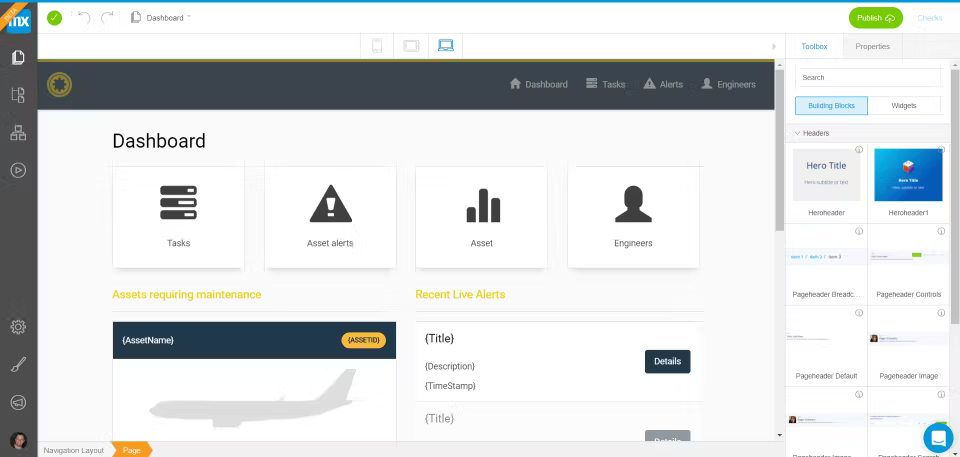Click Navigation Layout breadcrumb
Viewport: 960px width, 457px height.
tap(73, 450)
